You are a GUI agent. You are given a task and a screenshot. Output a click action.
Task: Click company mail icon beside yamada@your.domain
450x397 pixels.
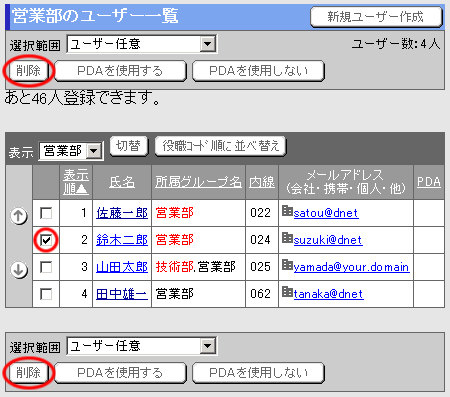coord(287,265)
